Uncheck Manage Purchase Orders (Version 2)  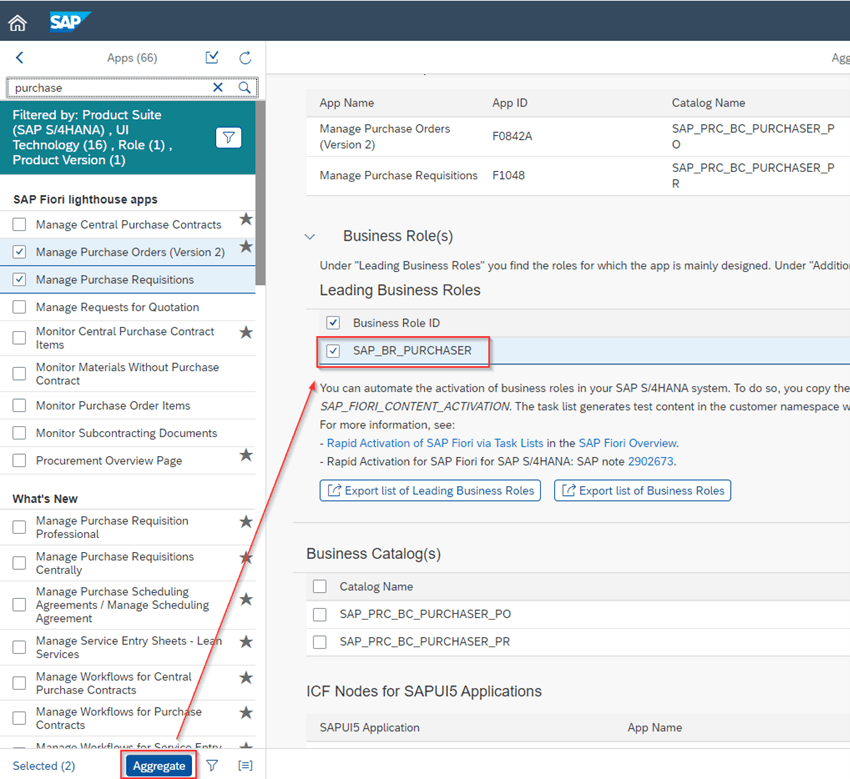[x=19, y=252]
